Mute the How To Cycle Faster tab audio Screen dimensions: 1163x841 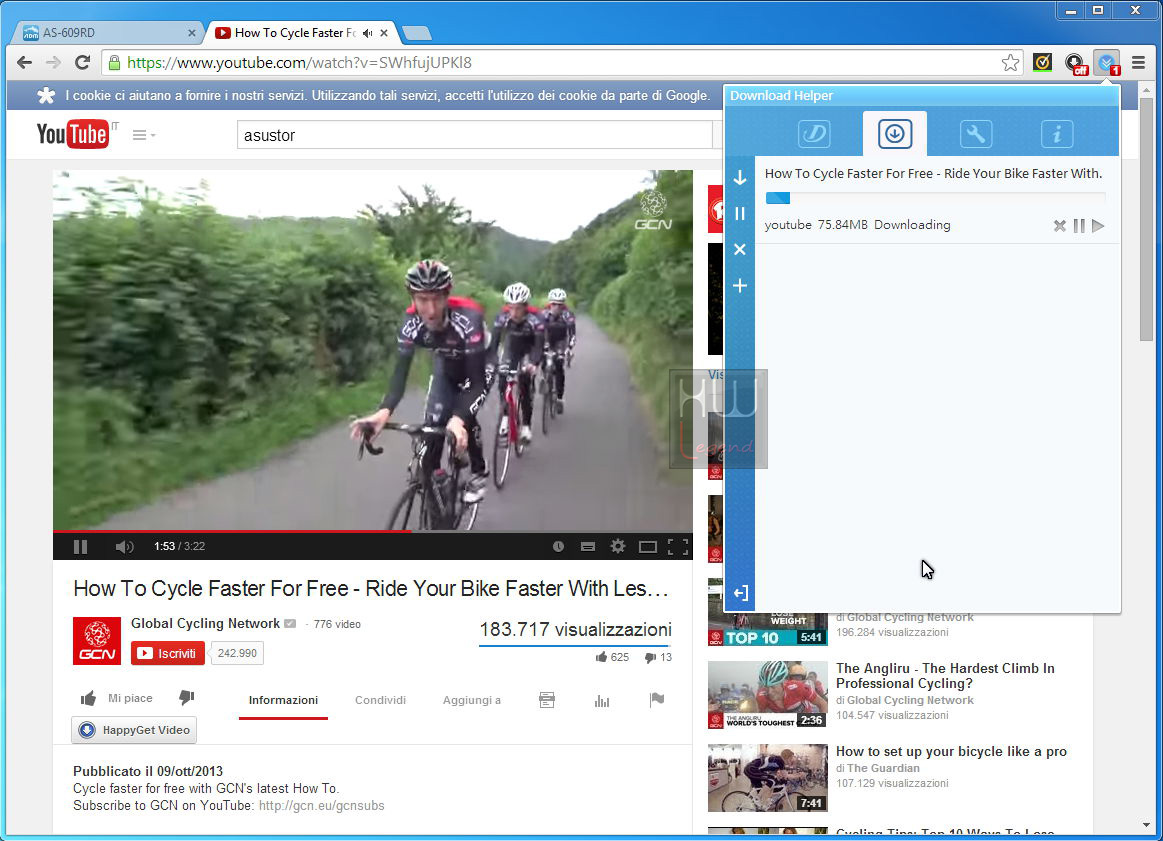pyautogui.click(x=368, y=33)
